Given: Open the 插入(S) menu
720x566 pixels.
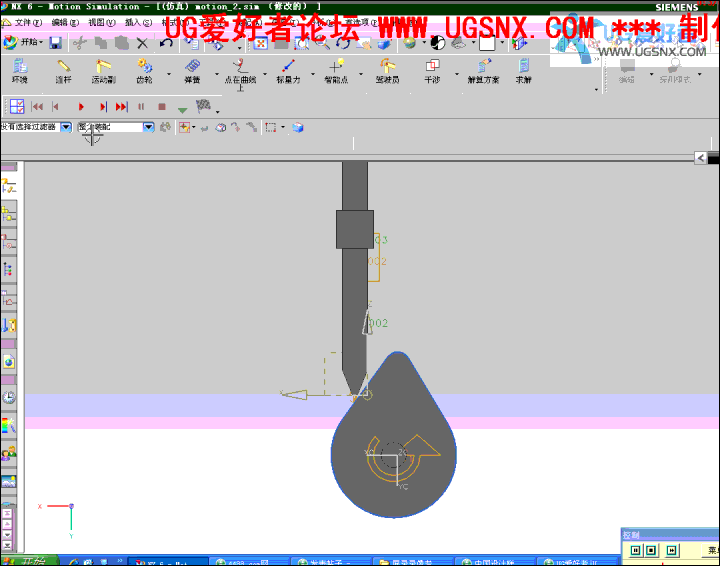Looking at the screenshot, I should [138, 22].
